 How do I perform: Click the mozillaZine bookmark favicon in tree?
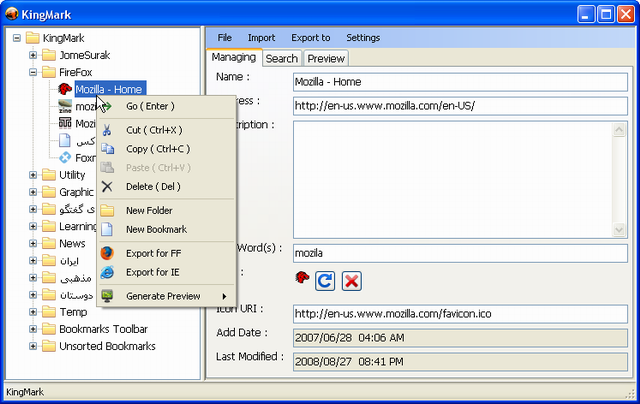coord(65,106)
